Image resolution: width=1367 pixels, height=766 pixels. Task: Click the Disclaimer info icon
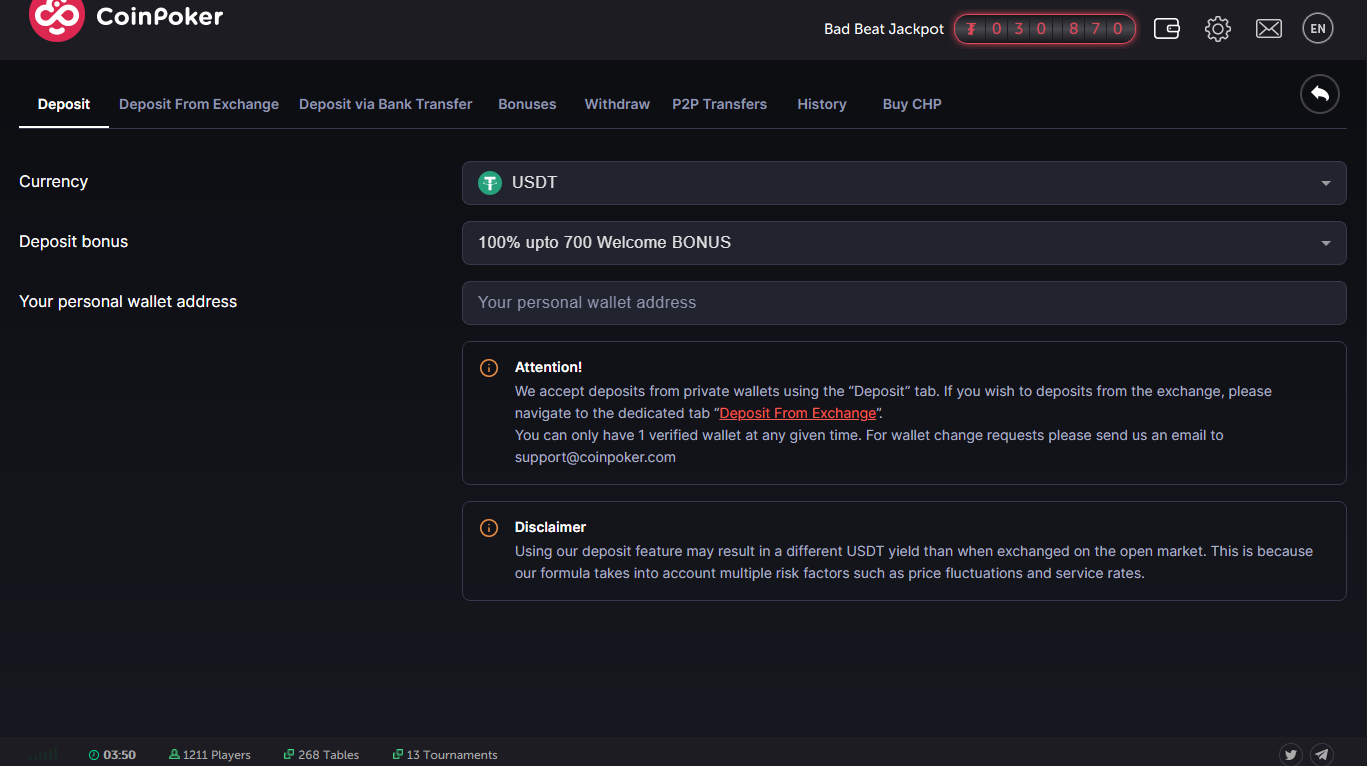[489, 528]
